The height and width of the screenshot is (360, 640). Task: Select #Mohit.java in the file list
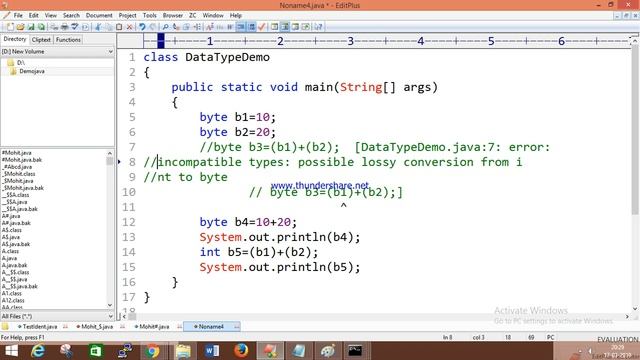click(x=17, y=153)
